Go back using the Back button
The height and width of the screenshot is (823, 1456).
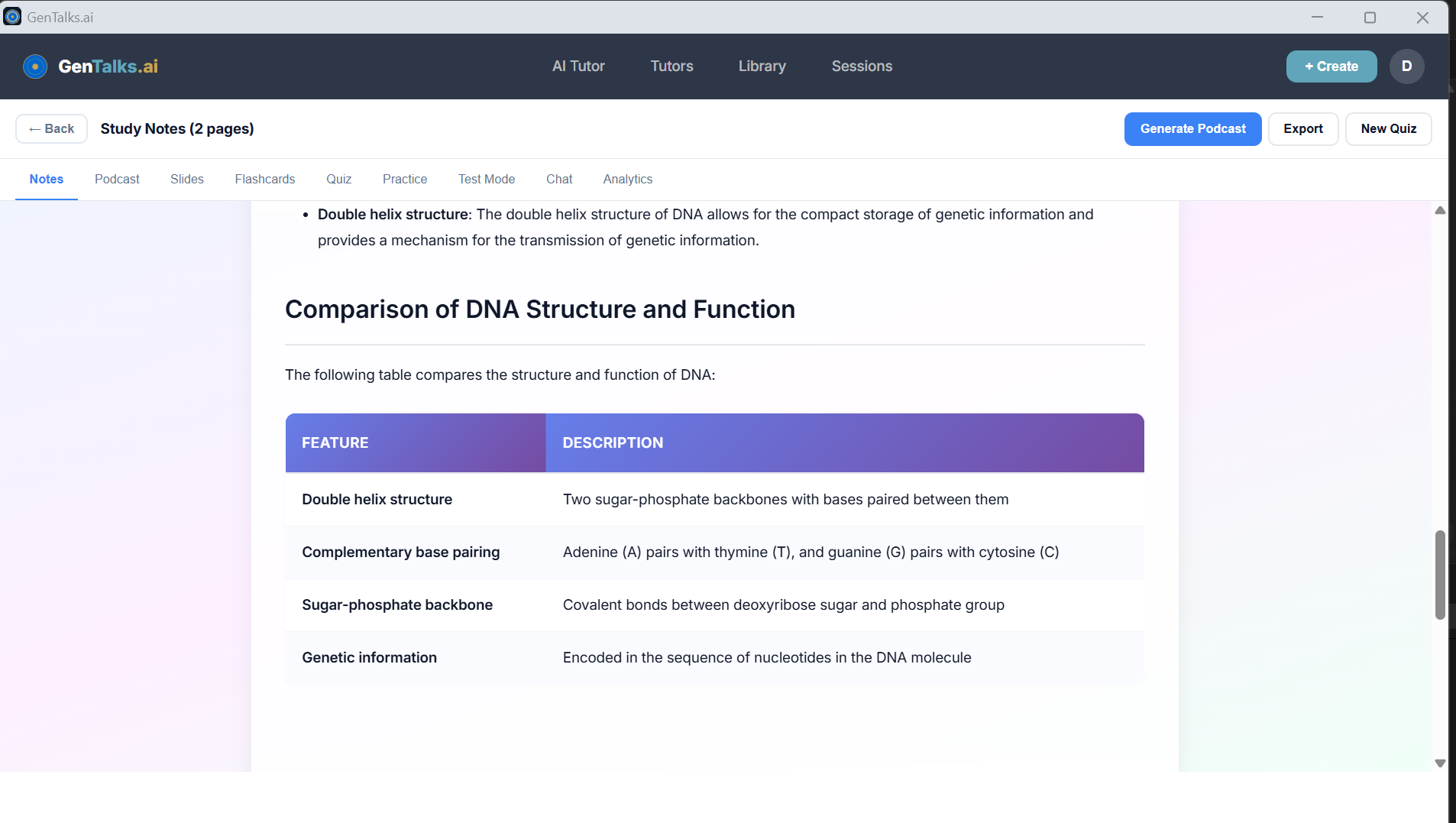click(52, 128)
